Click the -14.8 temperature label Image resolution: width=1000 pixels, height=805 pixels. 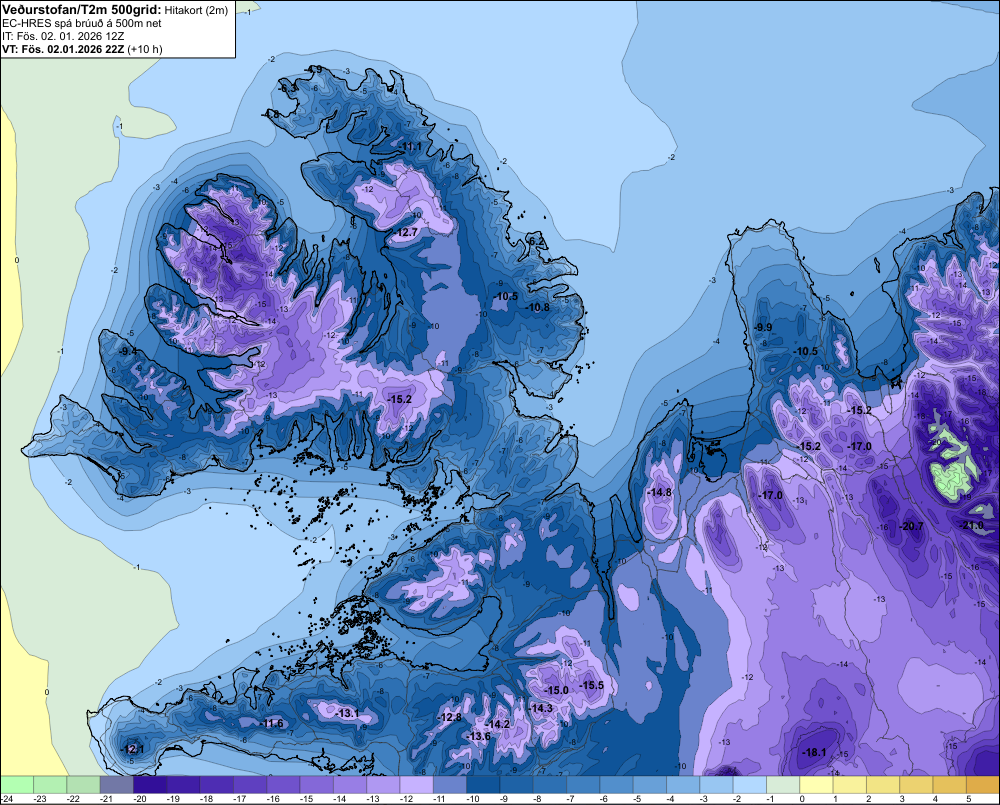pos(659,492)
